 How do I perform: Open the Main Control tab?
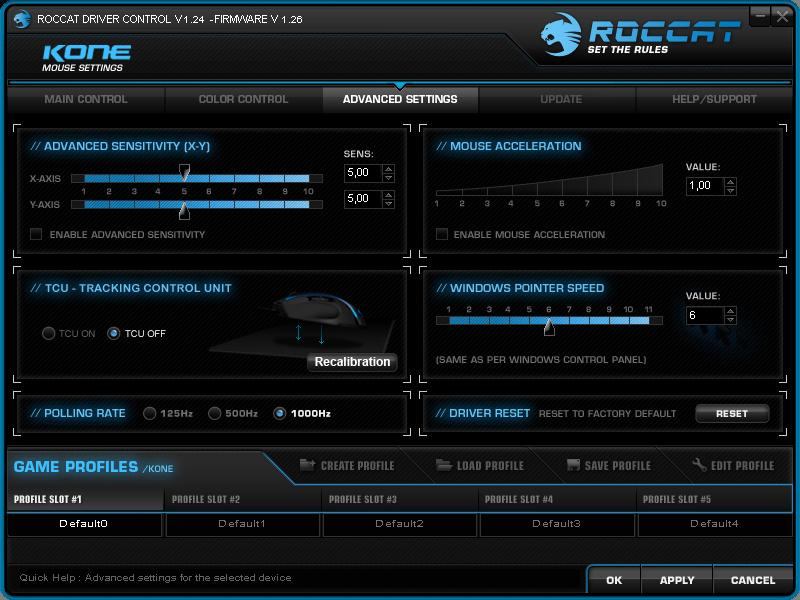[x=86, y=99]
